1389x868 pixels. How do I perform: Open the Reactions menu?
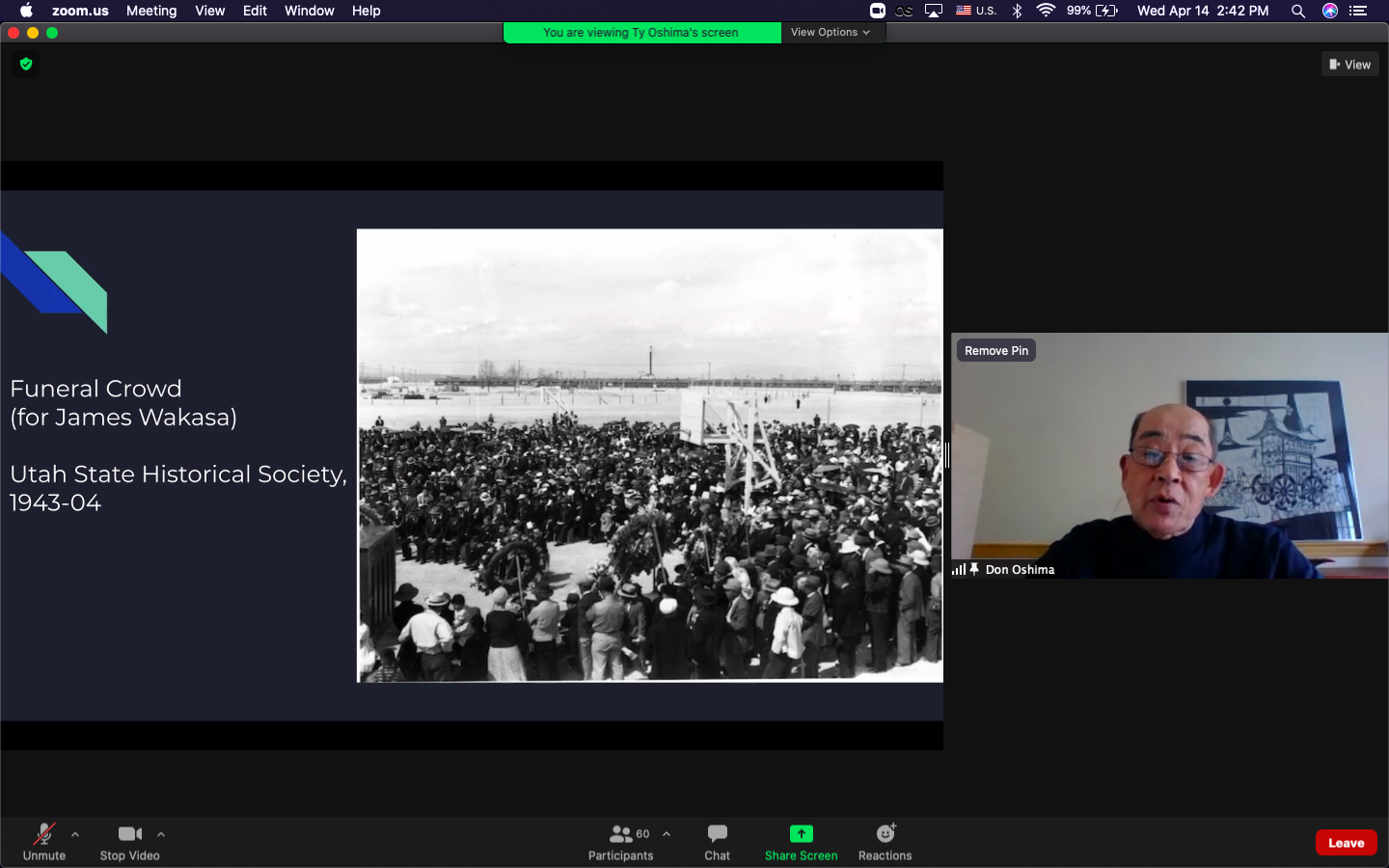(885, 842)
